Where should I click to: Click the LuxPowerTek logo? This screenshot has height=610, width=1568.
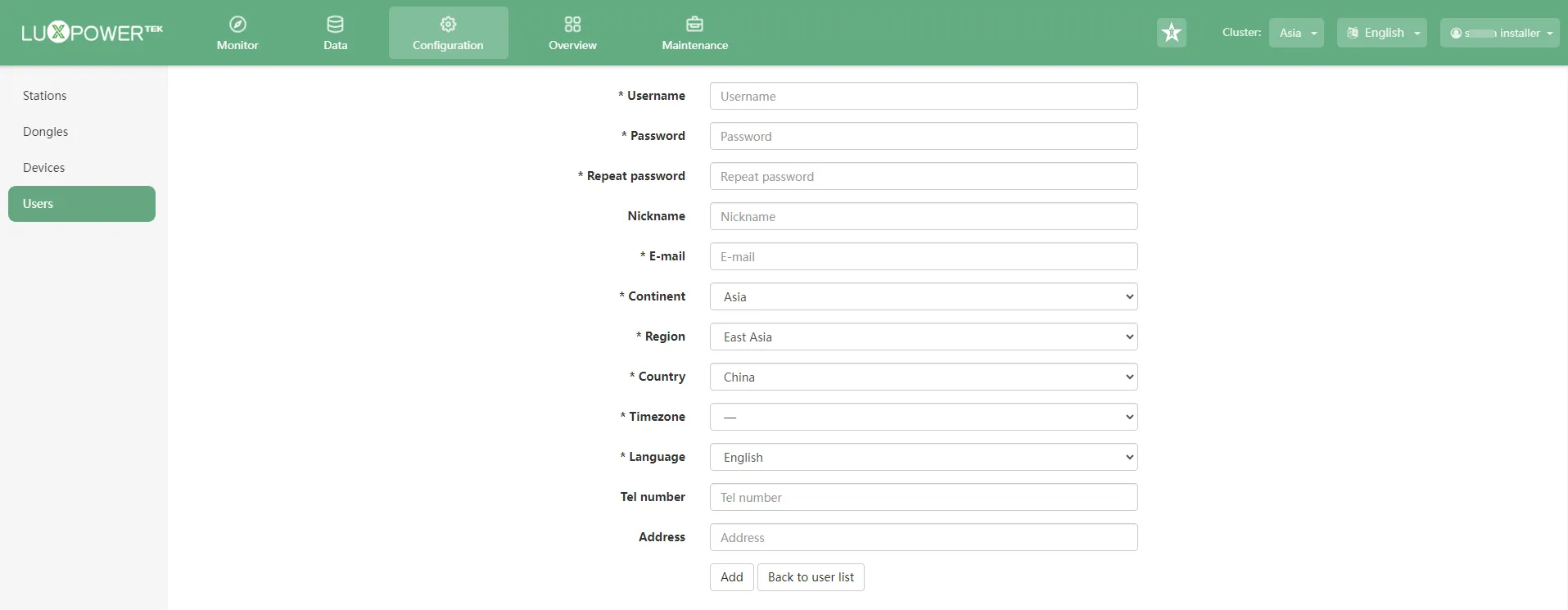coord(92,33)
